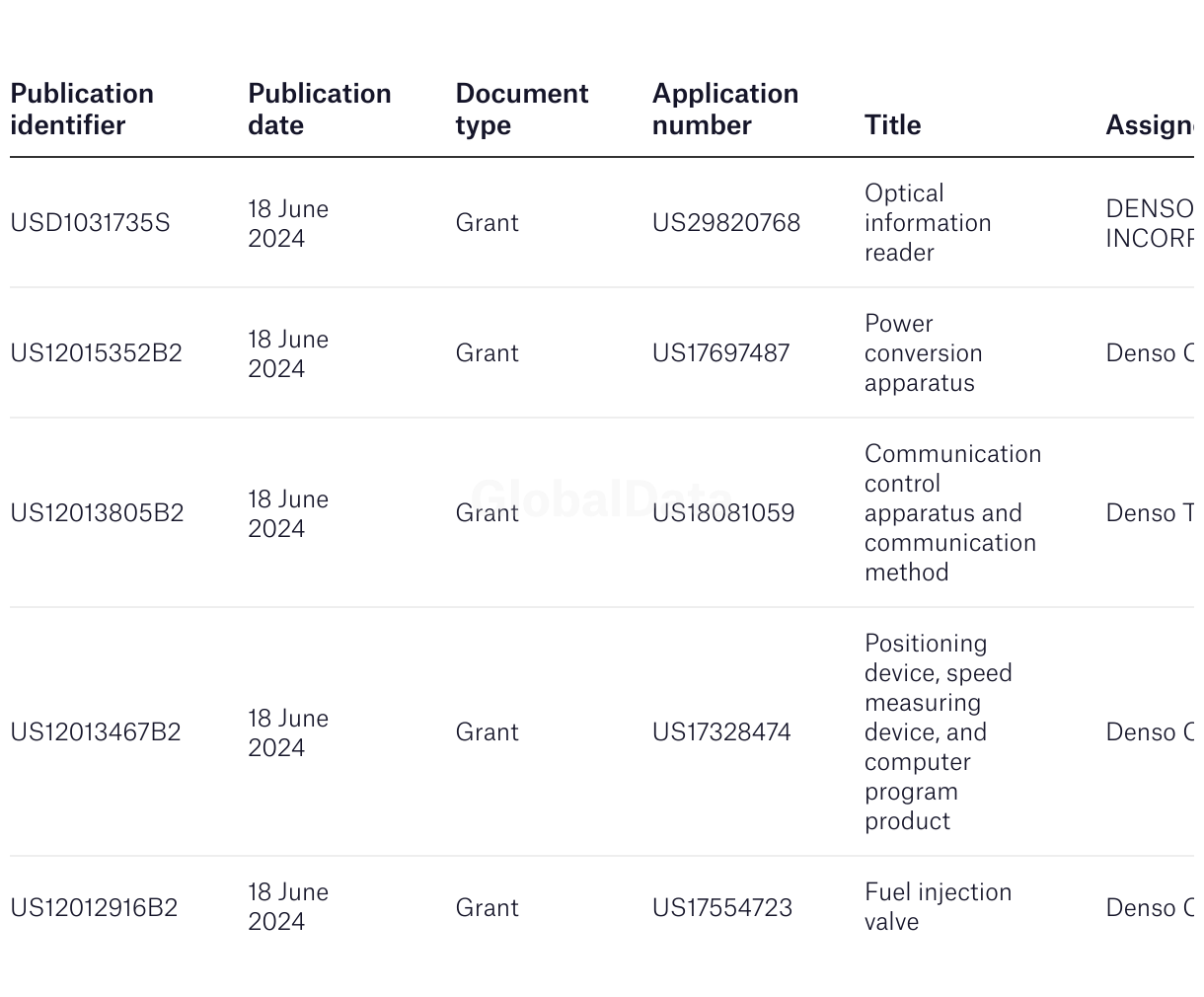The width and height of the screenshot is (1204, 997).
Task: Select publication identifier US12013805B2
Action: tap(97, 513)
